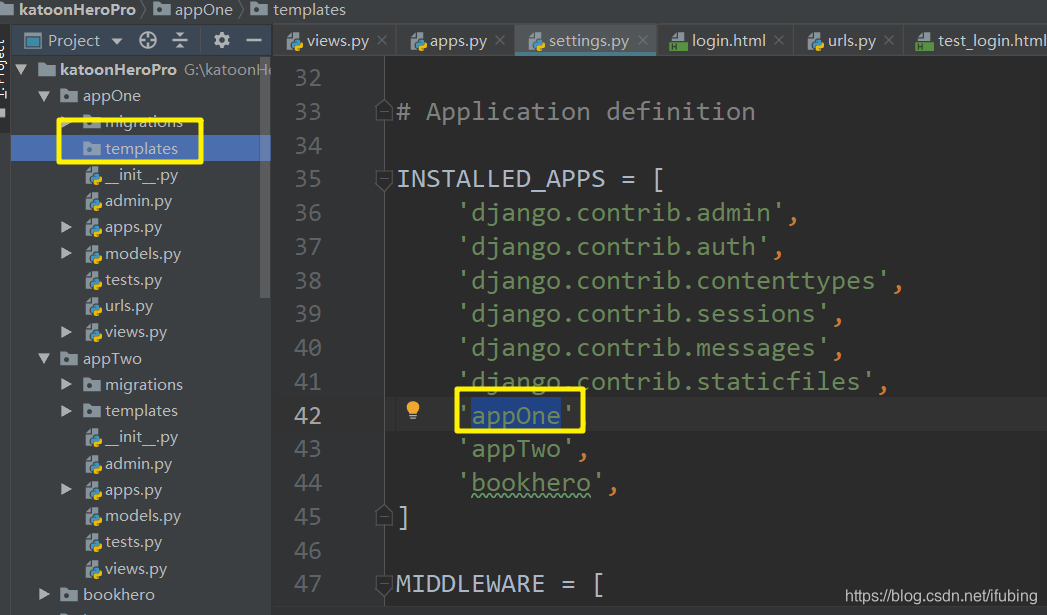The image size is (1047, 615).
Task: Click the project tree vertical scrollbar
Action: click(265, 177)
